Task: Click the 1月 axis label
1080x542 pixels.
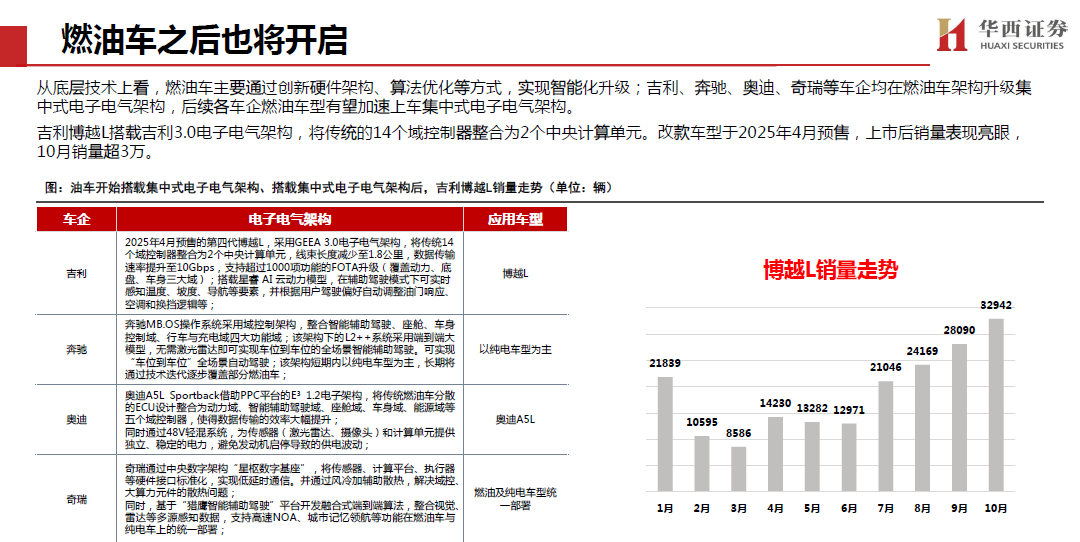Action: click(665, 508)
